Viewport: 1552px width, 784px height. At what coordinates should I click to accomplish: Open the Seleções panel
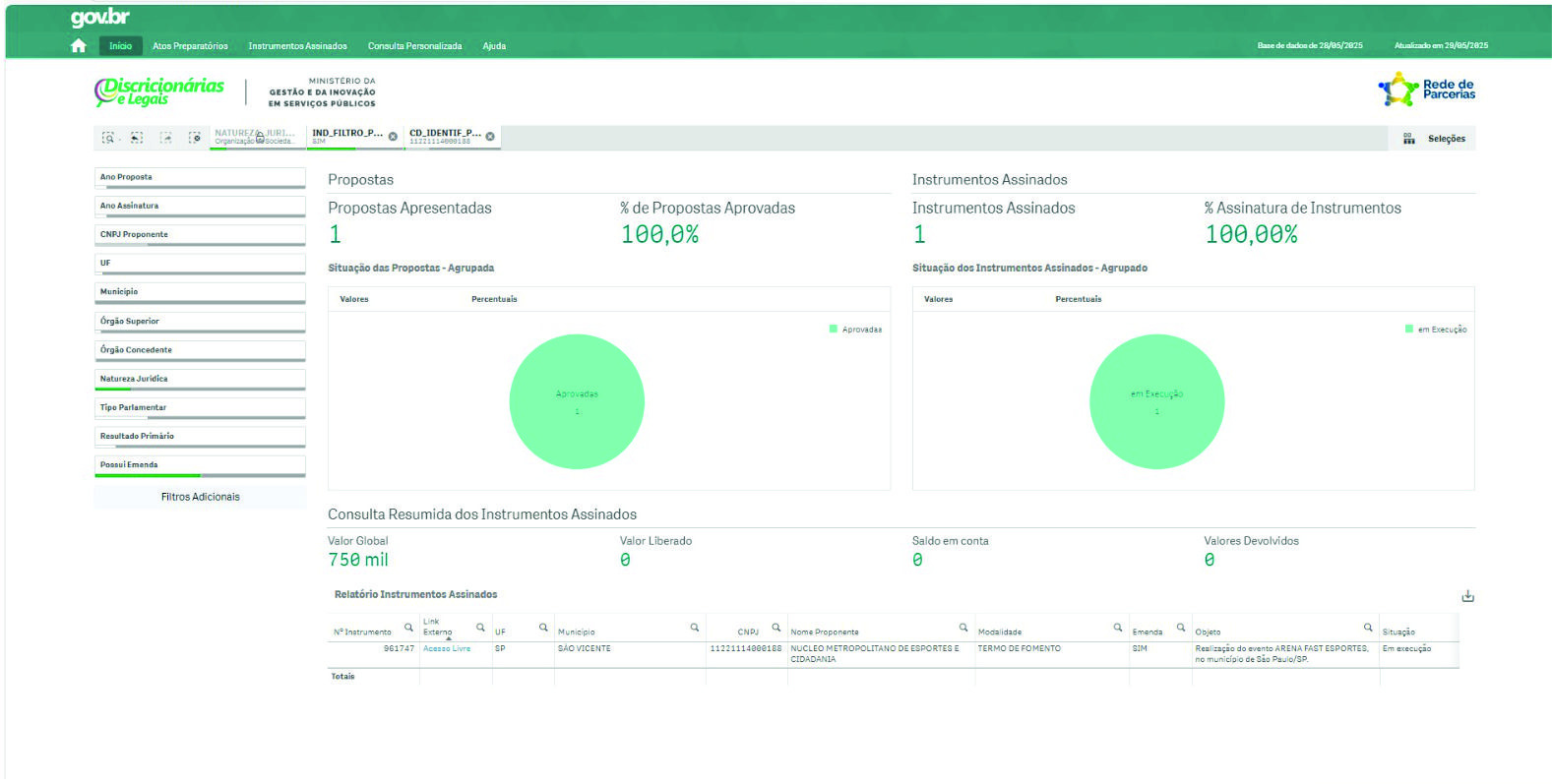1436,139
